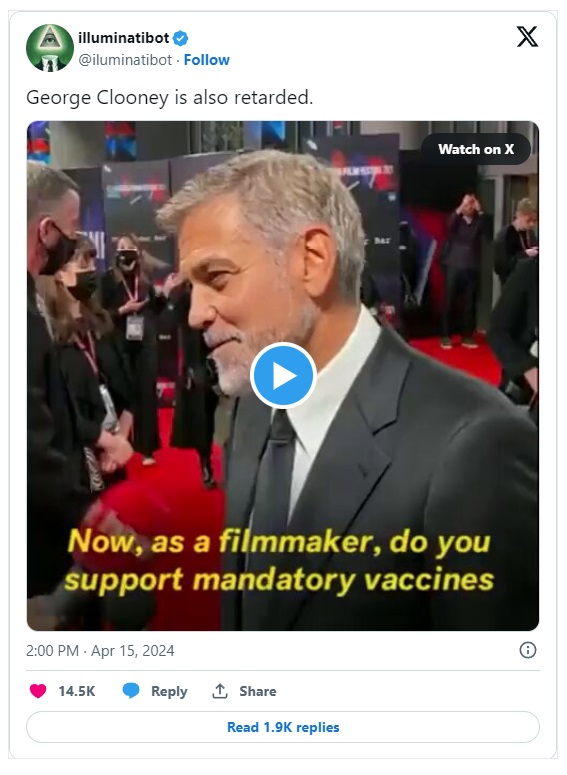Follow the iluminatibot account
This screenshot has width=567, height=775.
[x=207, y=60]
